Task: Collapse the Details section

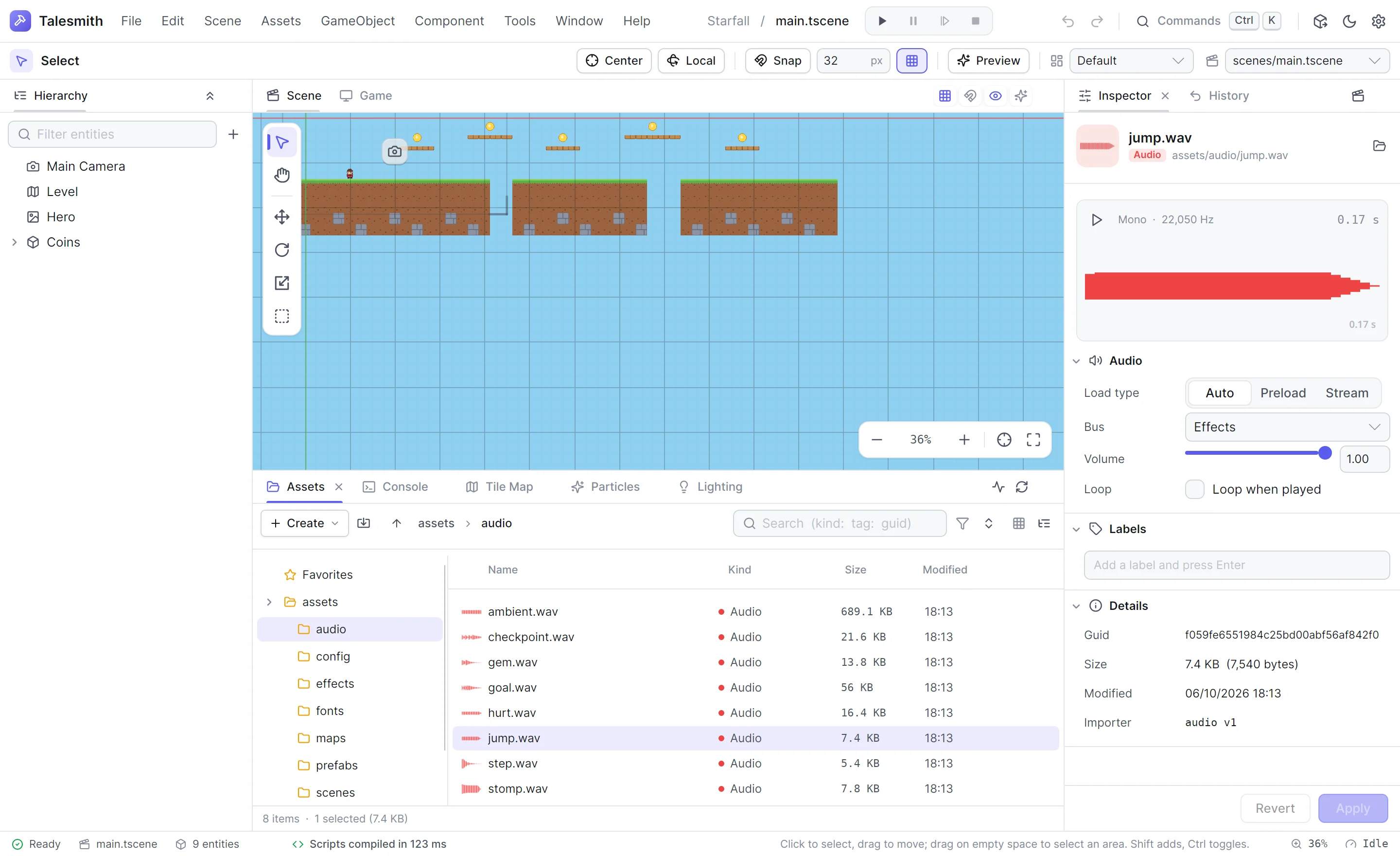Action: (1076, 606)
